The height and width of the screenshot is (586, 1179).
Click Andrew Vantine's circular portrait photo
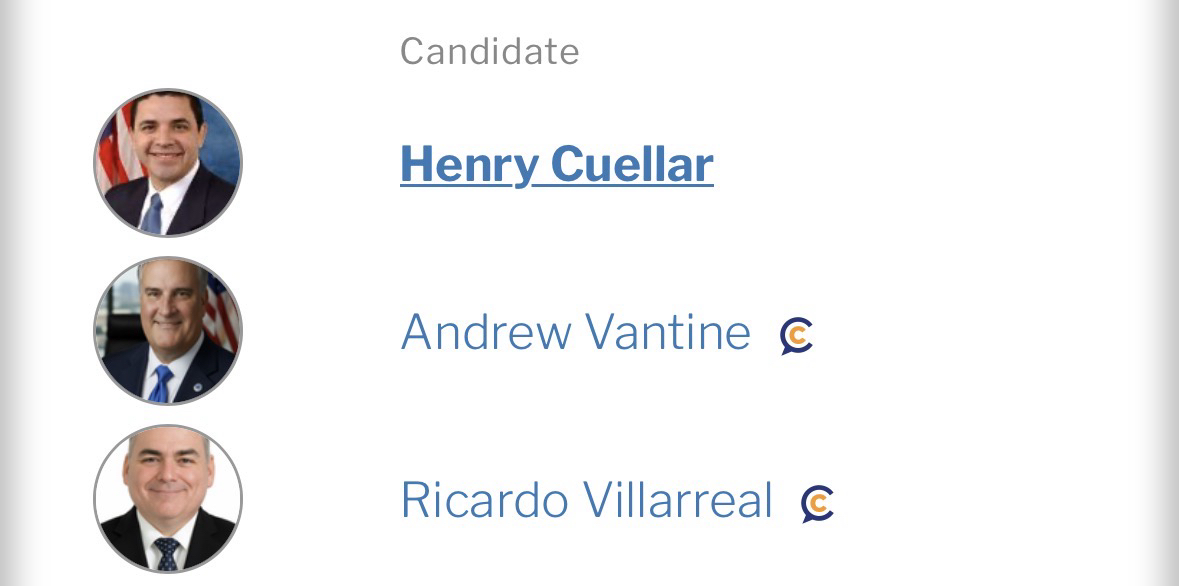[x=168, y=331]
